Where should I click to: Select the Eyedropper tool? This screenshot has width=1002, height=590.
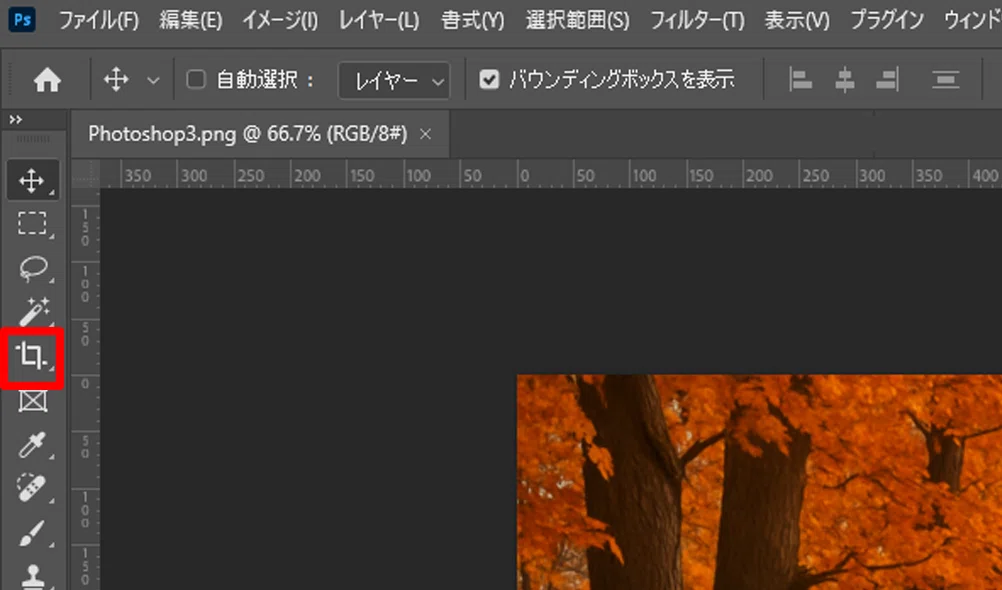(x=33, y=445)
